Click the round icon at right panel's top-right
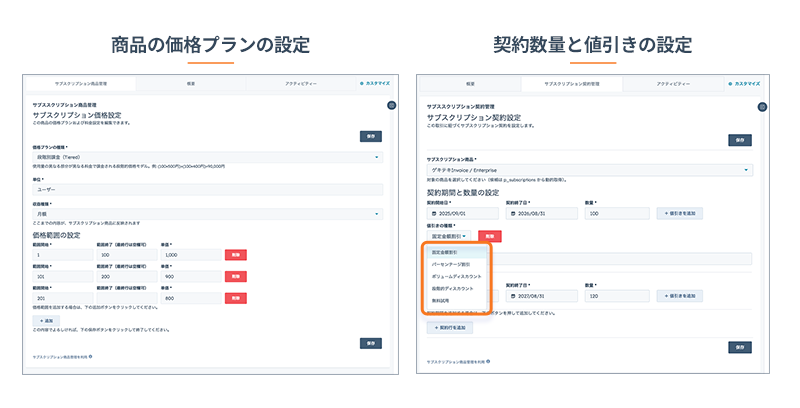The height and width of the screenshot is (408, 800). (x=762, y=106)
